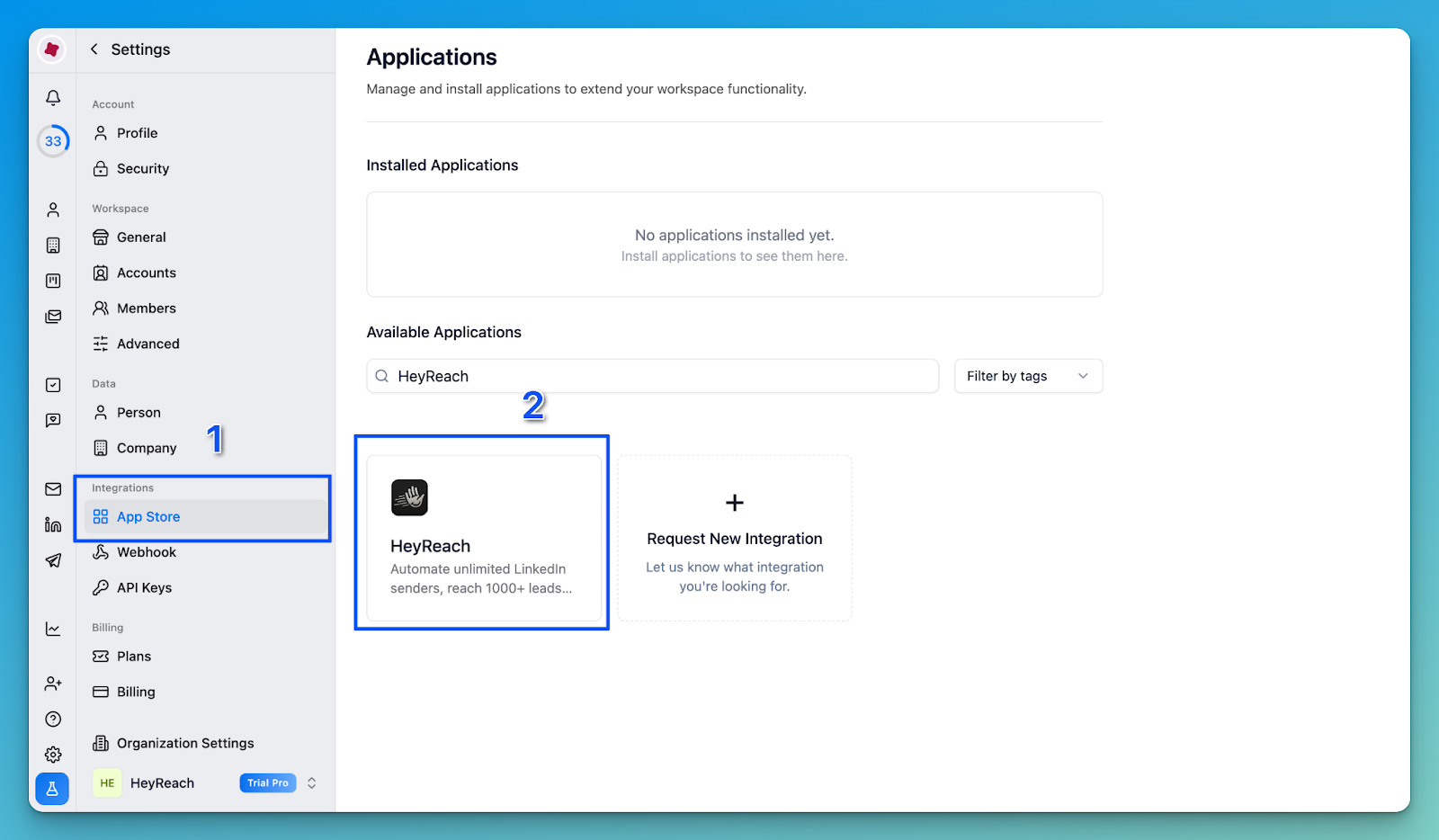
Task: Open Billing settings page
Action: 204,692
